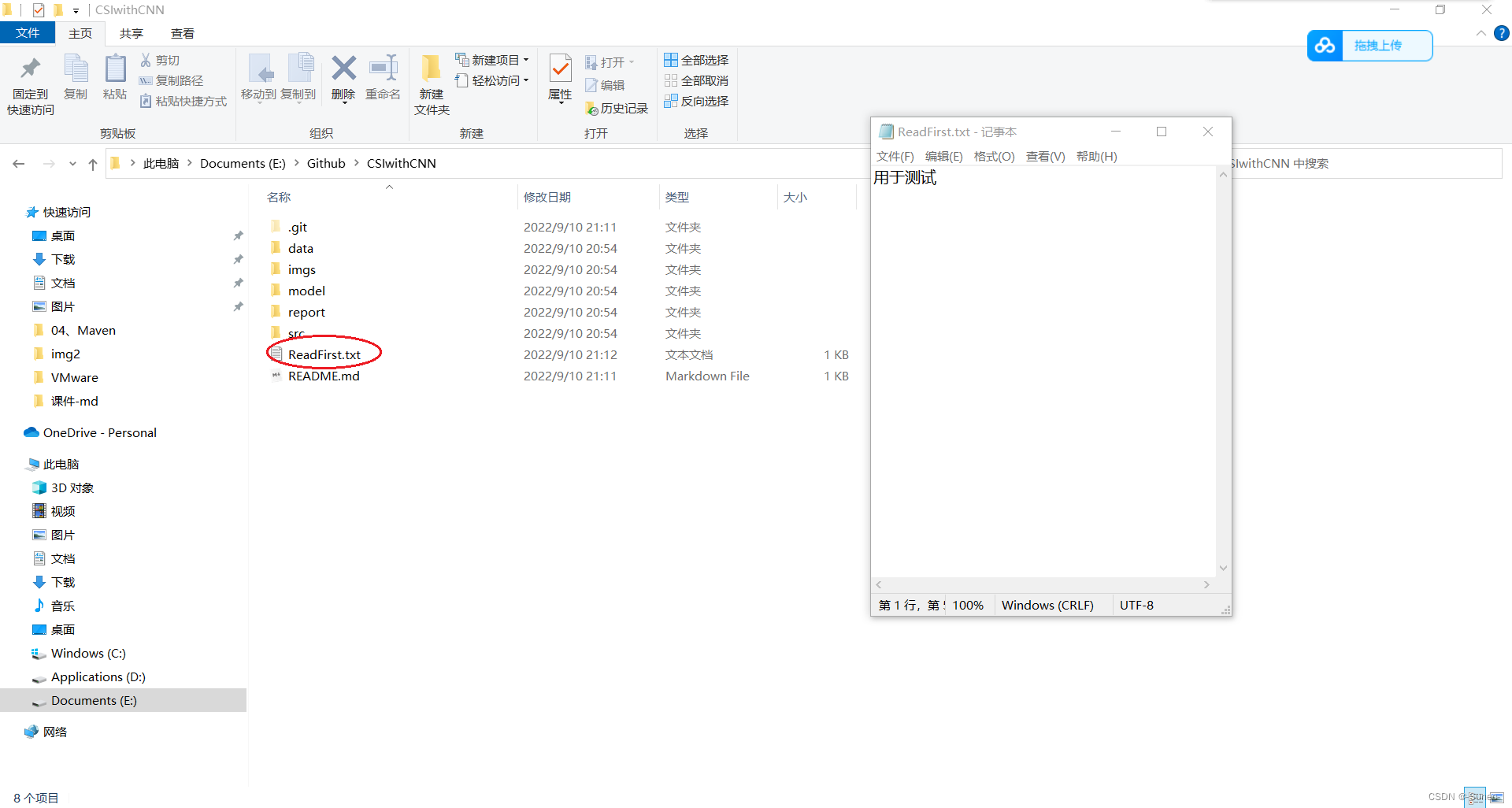
Task: Click the cloud drag-upload button
Action: click(1369, 46)
